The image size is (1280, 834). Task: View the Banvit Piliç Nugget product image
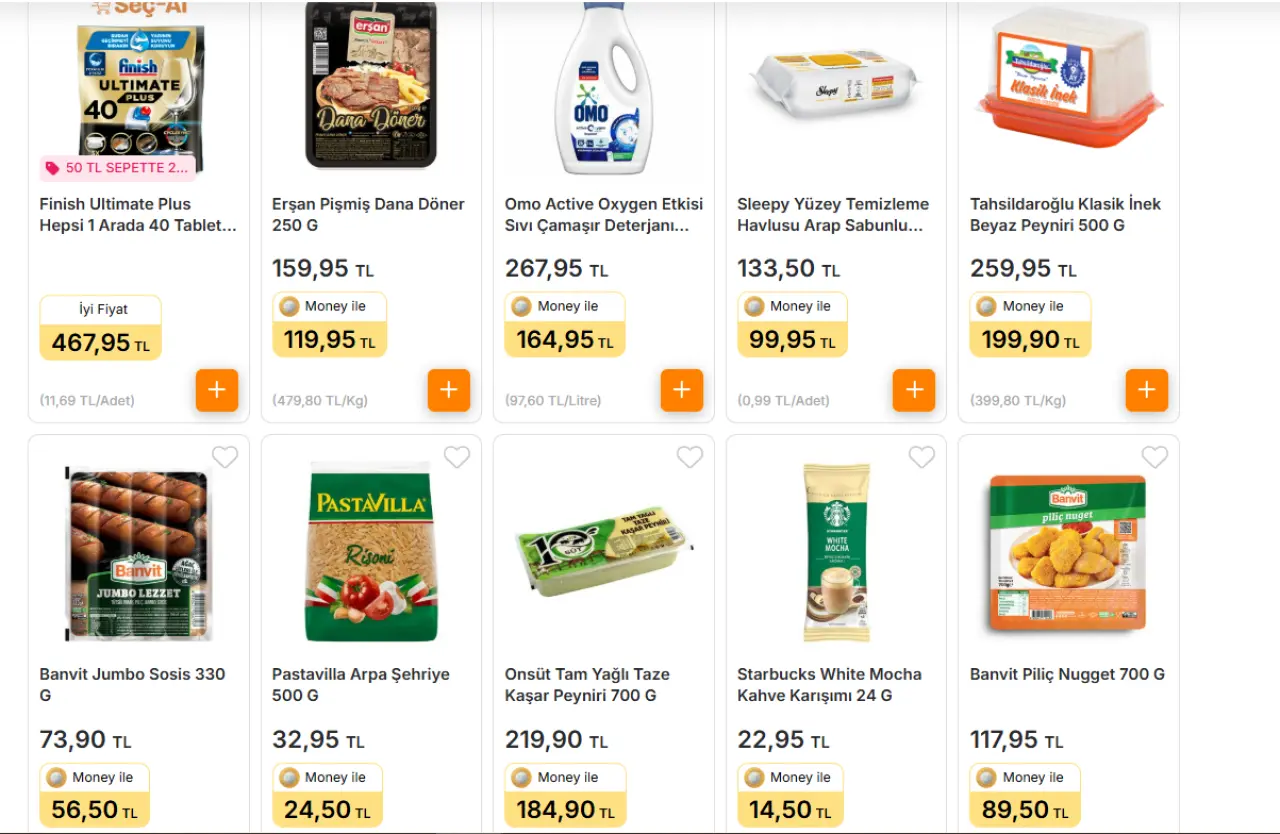click(x=1067, y=553)
